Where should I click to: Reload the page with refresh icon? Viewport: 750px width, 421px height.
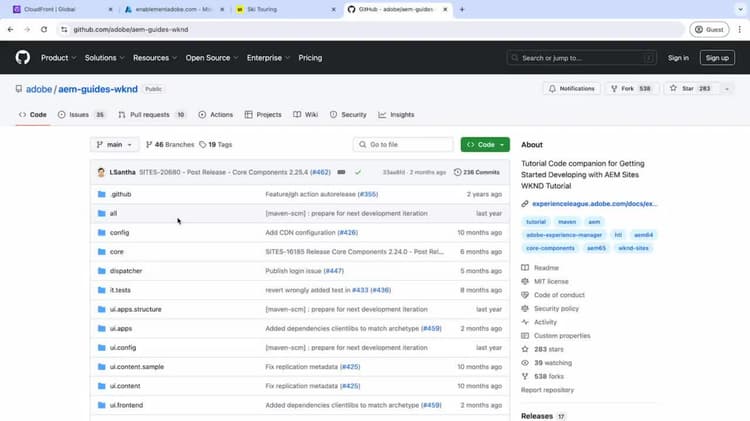[44, 29]
